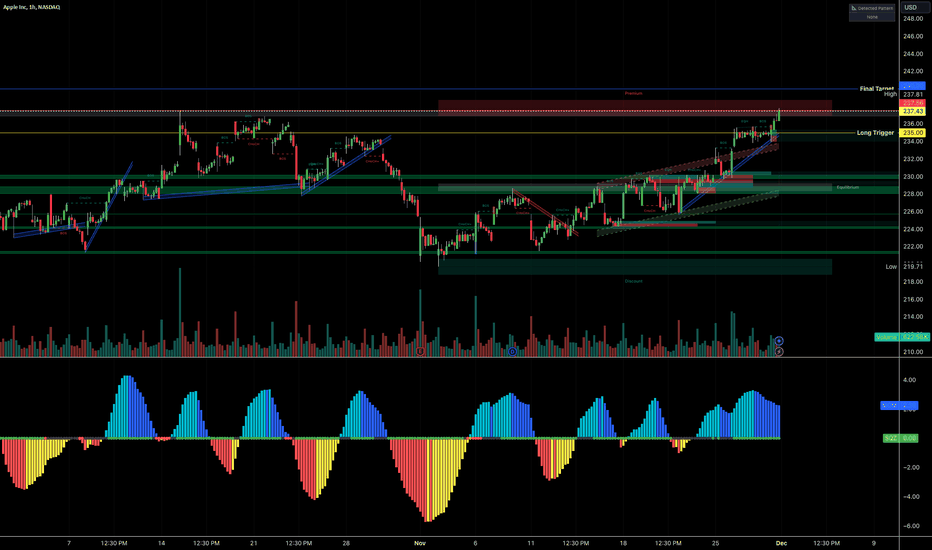The width and height of the screenshot is (932, 550).
Task: Click the 222.00 price axis label
Action: [912, 246]
